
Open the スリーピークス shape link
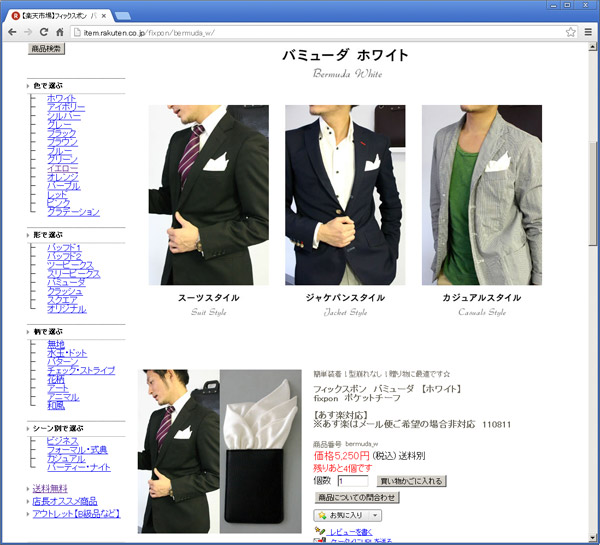[74, 274]
